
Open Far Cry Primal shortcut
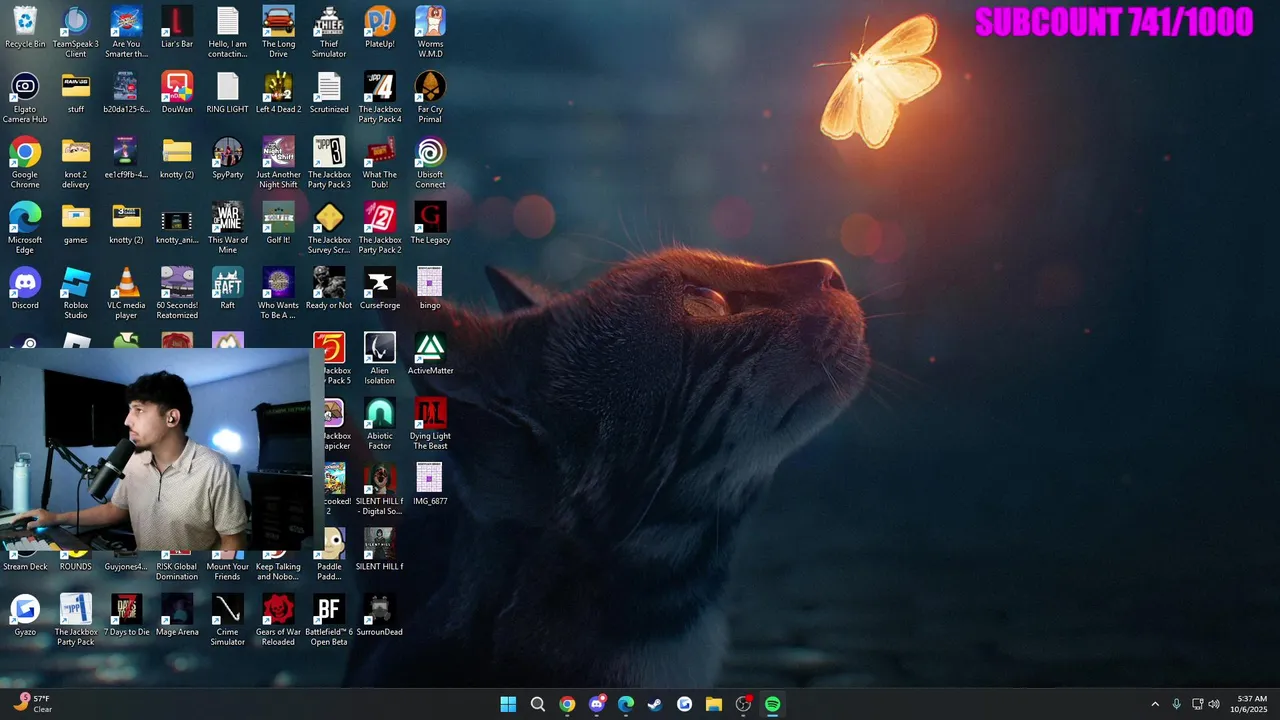pyautogui.click(x=430, y=97)
